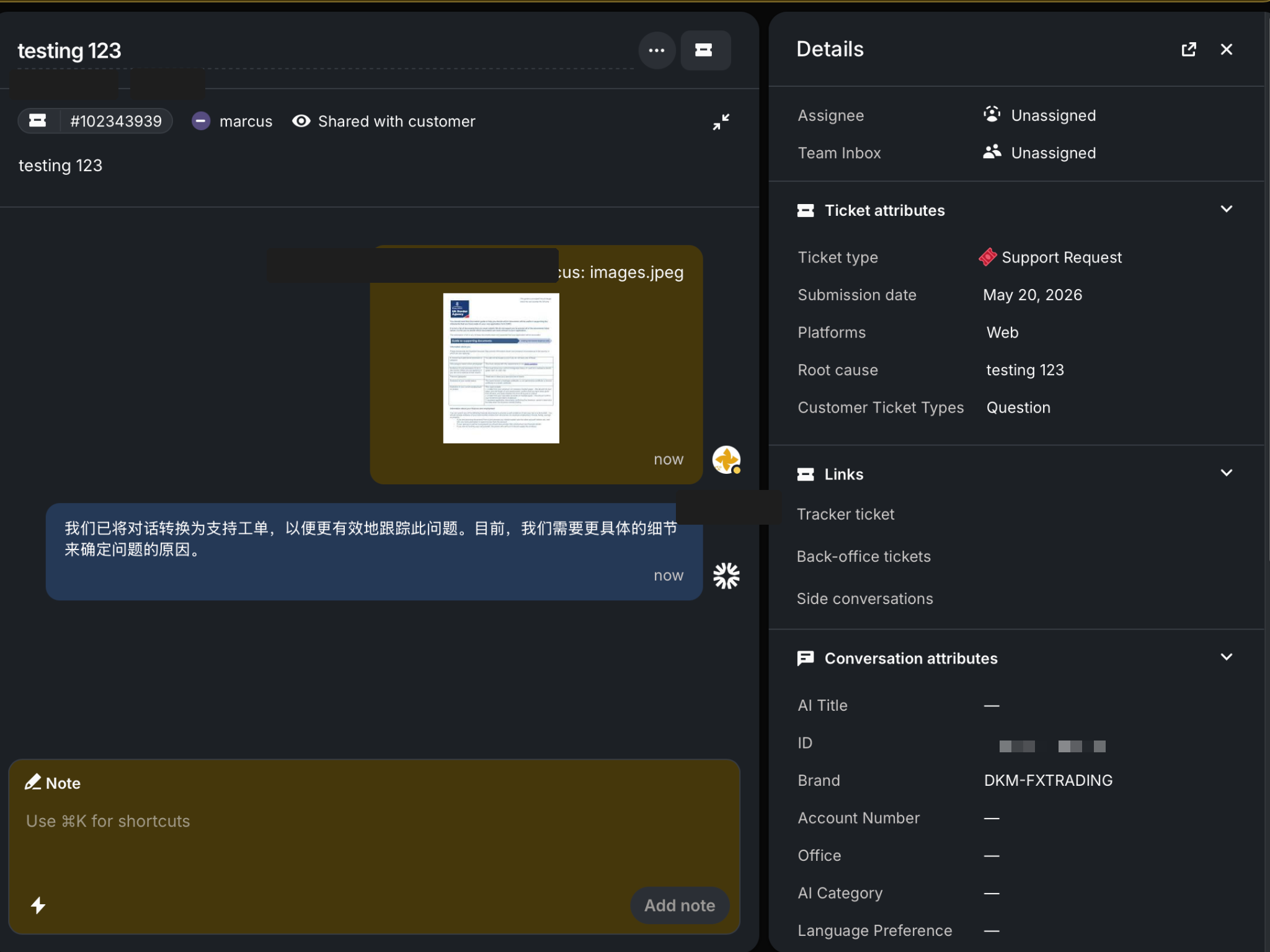Toggle Shared with customer visibility
The image size is (1270, 952).
[x=383, y=121]
